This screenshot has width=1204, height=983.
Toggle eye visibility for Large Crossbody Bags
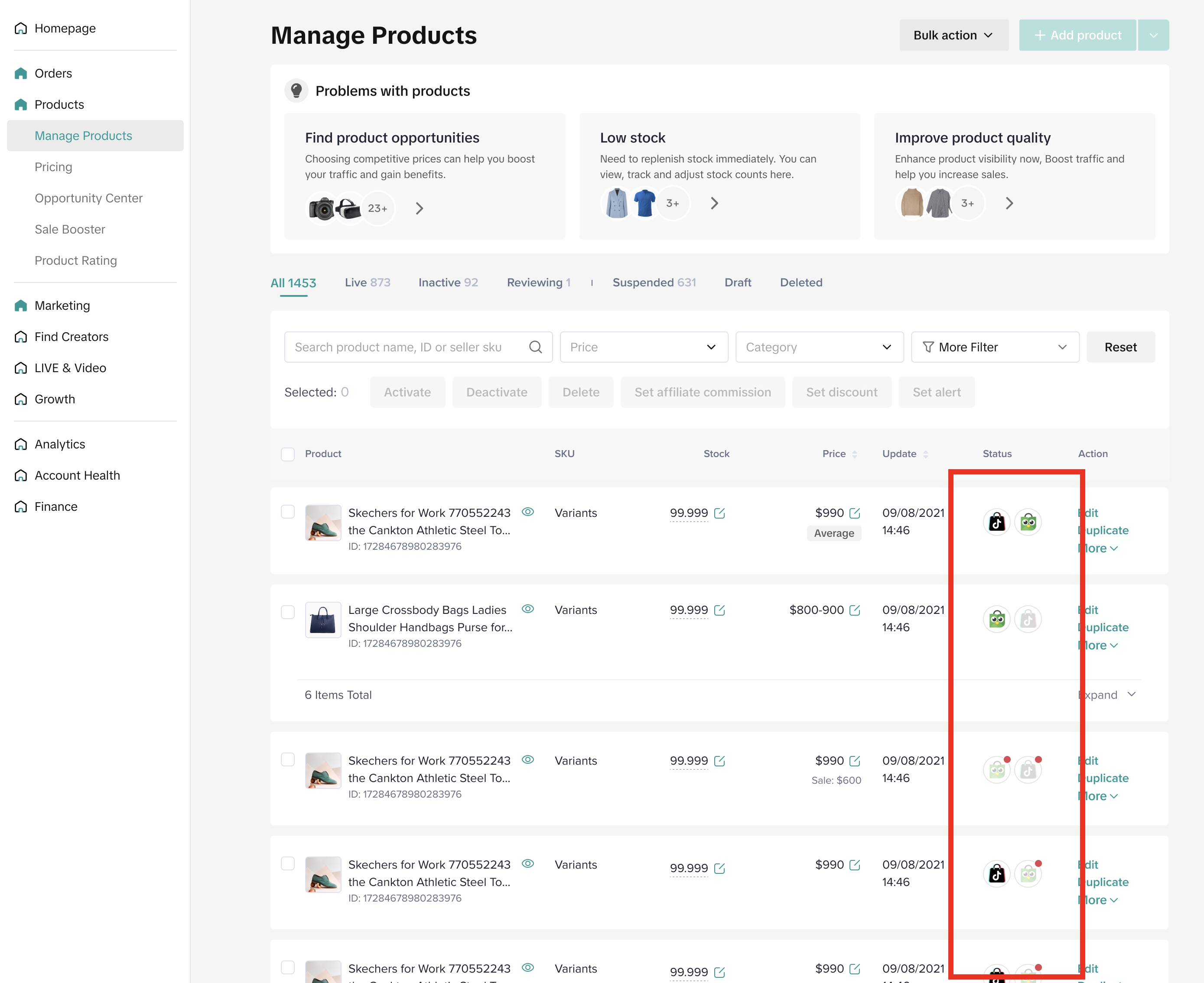pyautogui.click(x=527, y=609)
